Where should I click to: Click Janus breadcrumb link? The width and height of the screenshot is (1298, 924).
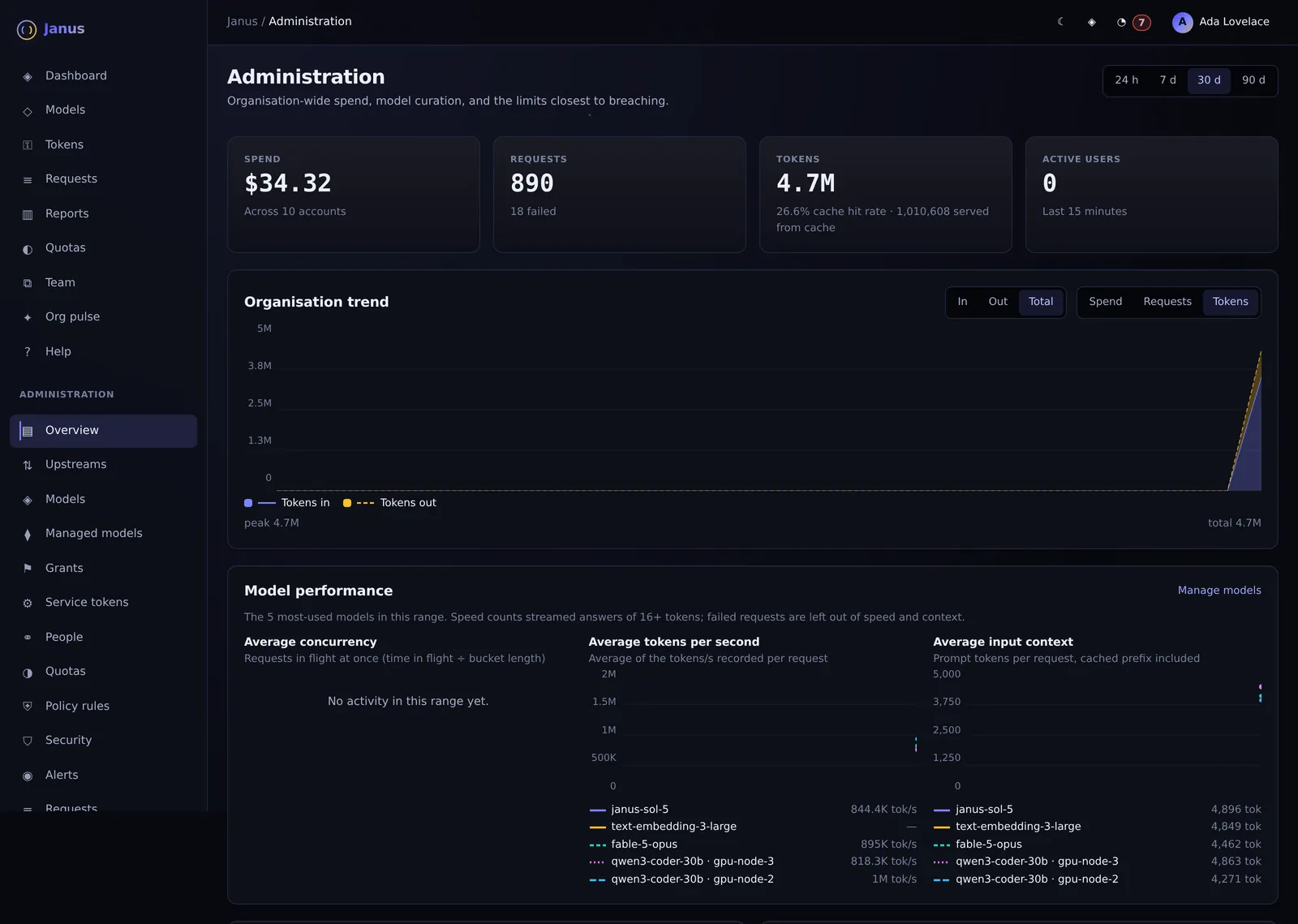242,22
